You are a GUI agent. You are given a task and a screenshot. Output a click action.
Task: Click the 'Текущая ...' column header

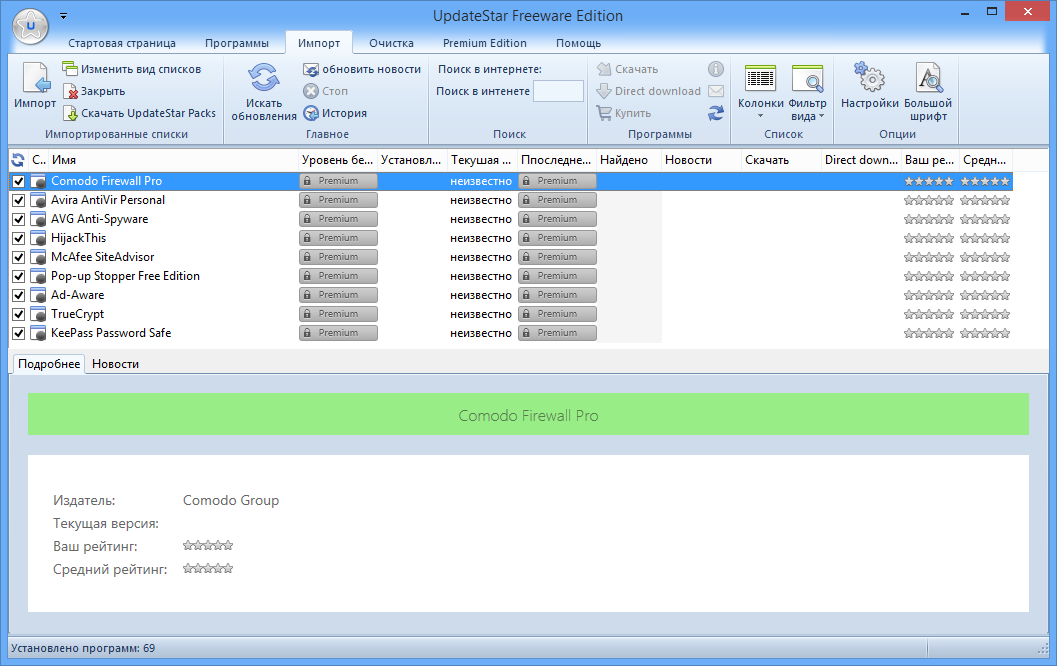pos(482,160)
